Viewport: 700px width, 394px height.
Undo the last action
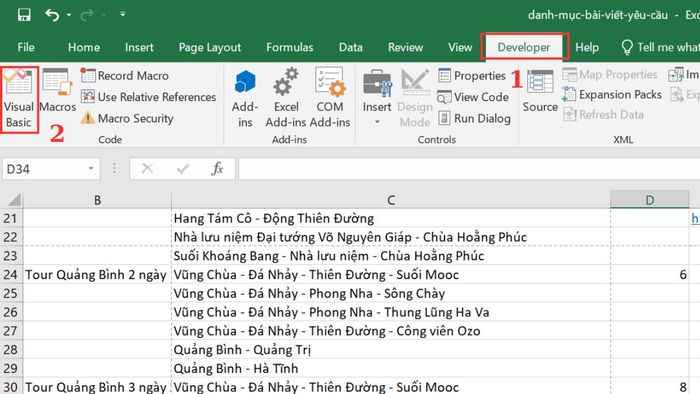coord(52,15)
